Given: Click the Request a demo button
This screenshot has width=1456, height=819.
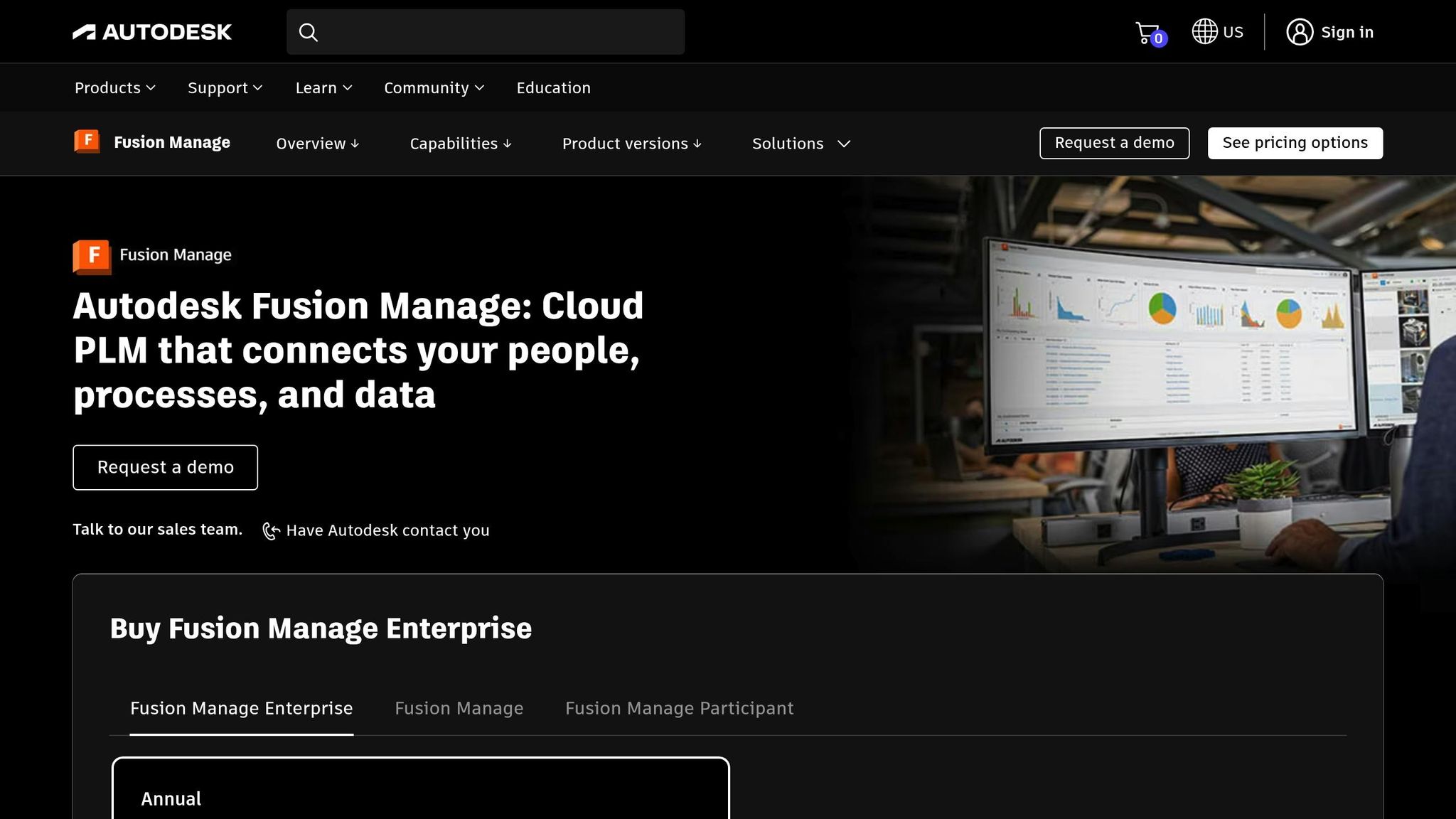Looking at the screenshot, I should coord(165,467).
